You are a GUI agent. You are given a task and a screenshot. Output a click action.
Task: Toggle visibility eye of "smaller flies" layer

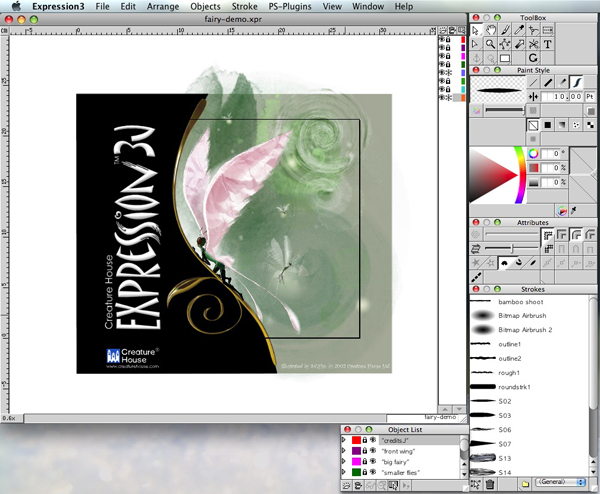pos(373,472)
